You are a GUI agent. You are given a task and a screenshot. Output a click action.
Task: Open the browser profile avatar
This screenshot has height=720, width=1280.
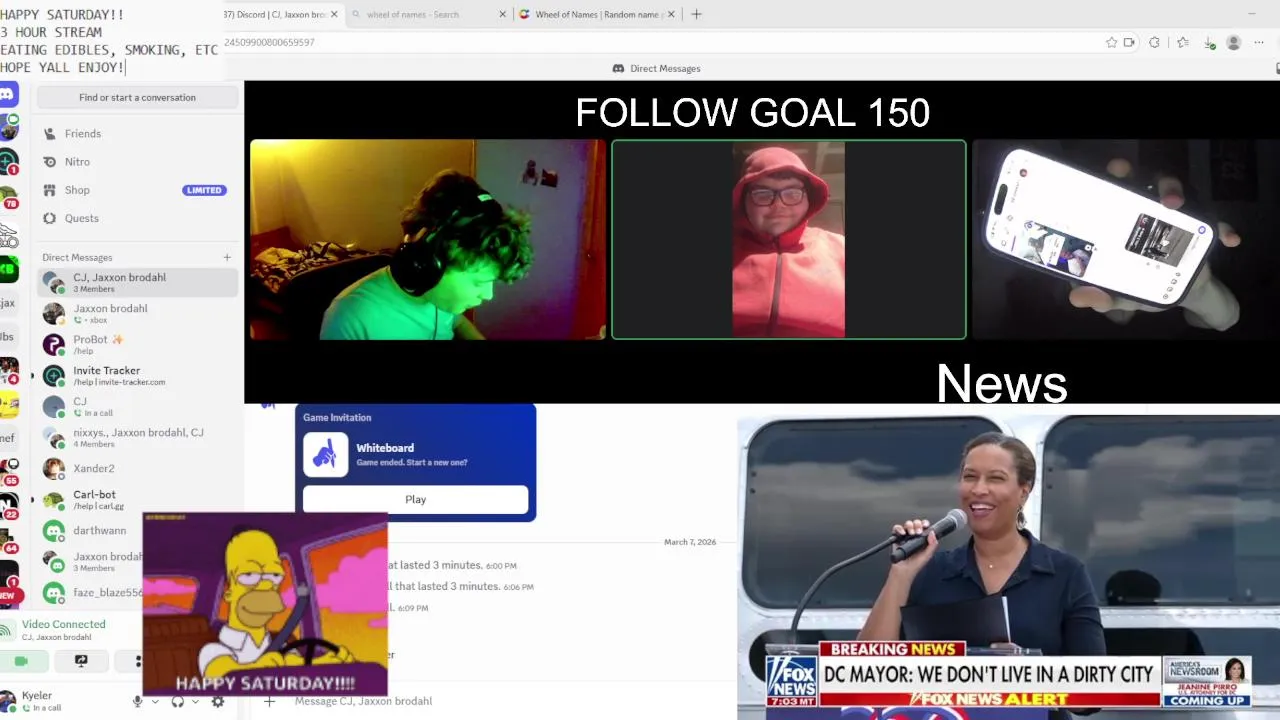(1234, 42)
